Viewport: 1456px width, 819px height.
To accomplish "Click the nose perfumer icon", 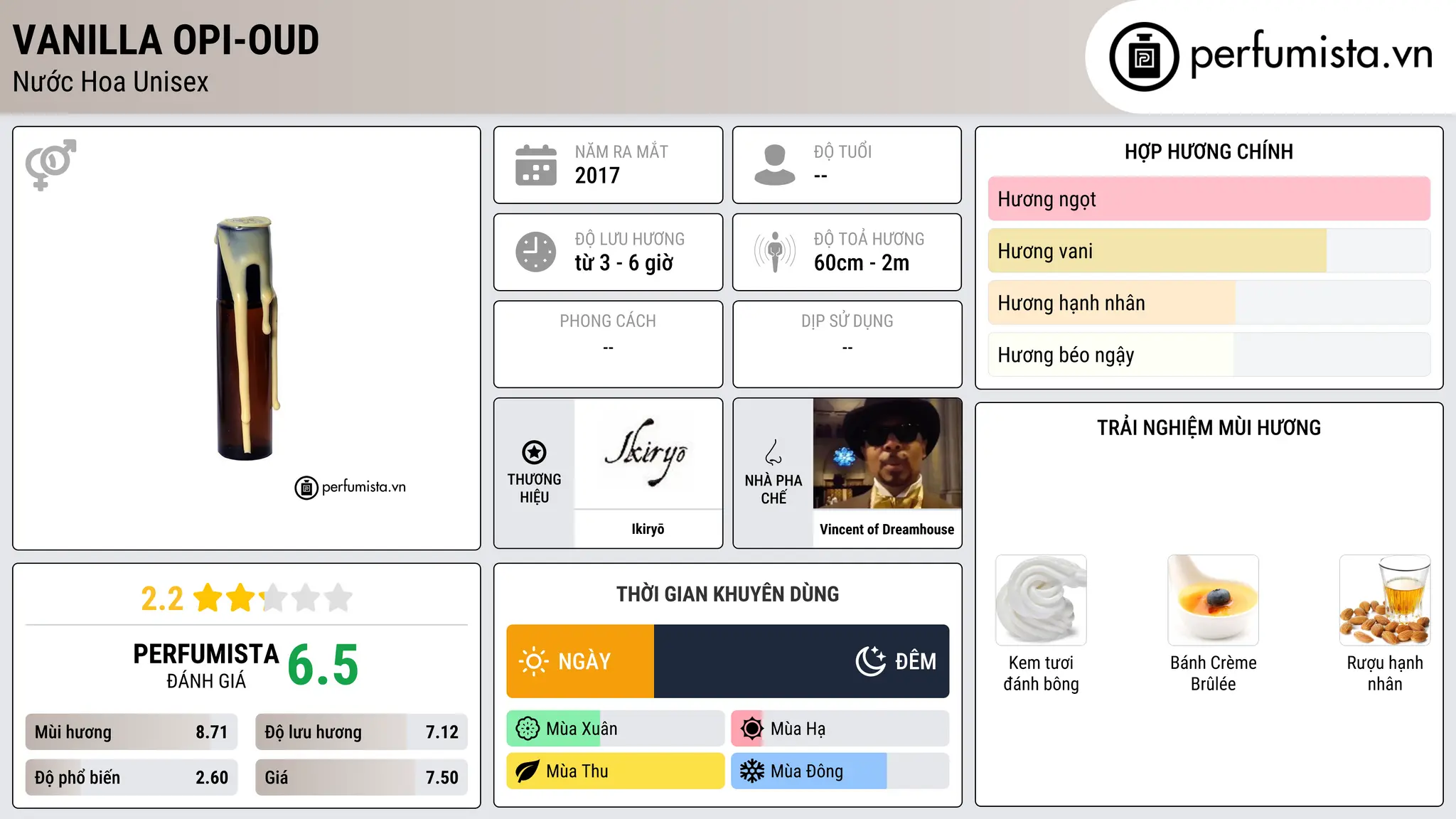I will coord(773,452).
